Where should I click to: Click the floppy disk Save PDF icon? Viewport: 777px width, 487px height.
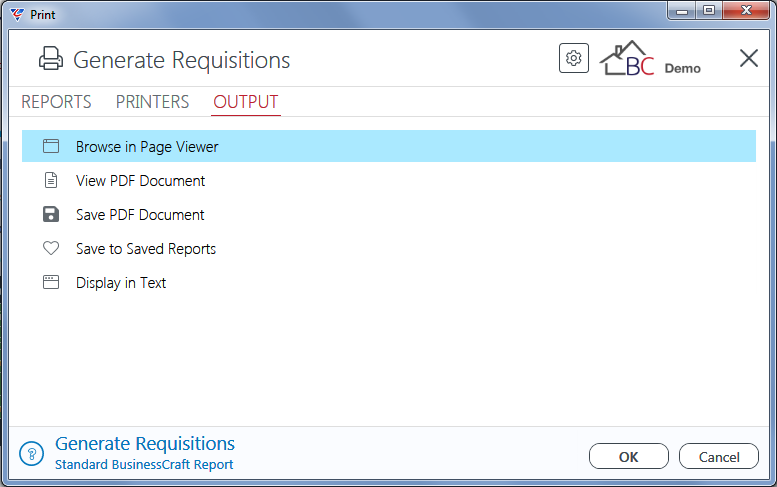pos(51,215)
